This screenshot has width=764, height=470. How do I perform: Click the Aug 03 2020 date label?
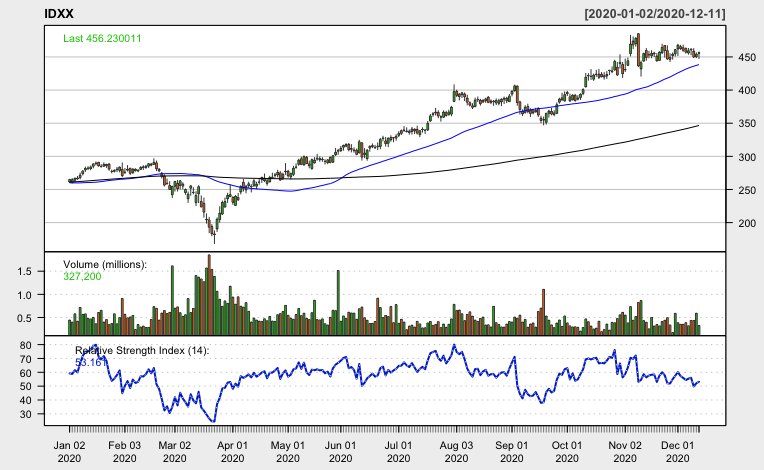pos(456,452)
